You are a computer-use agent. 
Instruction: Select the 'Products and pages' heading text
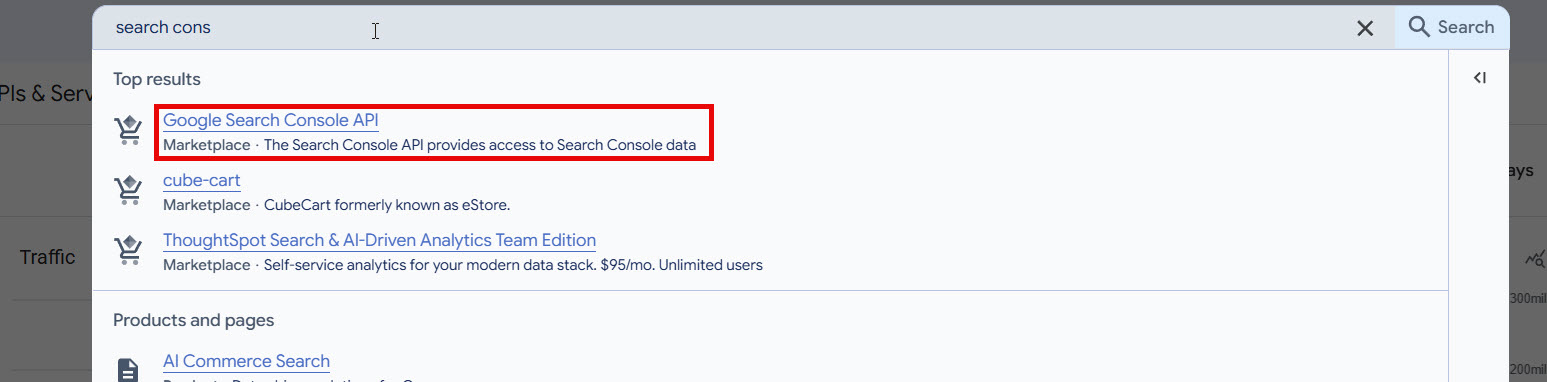pyautogui.click(x=193, y=321)
